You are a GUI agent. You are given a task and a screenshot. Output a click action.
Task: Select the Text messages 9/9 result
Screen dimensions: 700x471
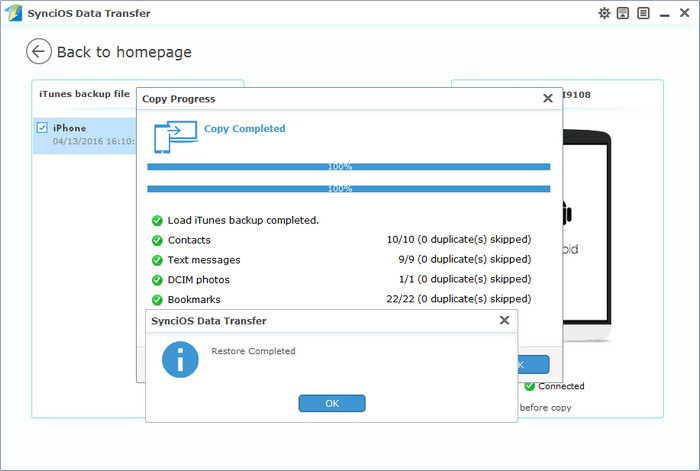464,259
